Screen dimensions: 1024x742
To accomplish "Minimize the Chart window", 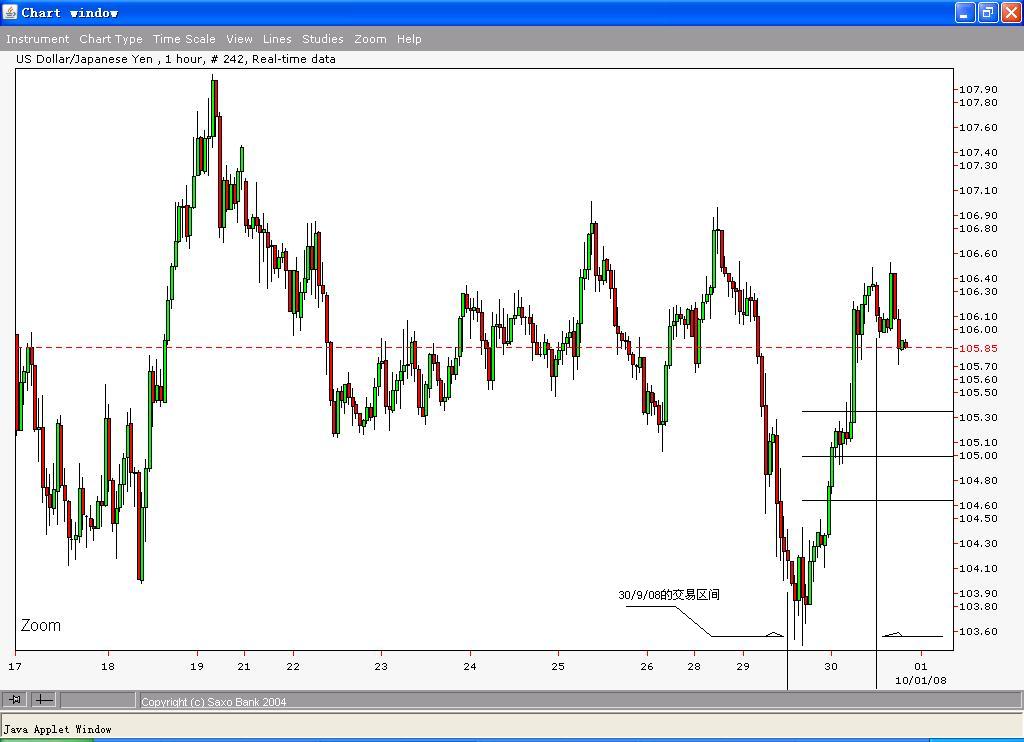I will click(965, 12).
